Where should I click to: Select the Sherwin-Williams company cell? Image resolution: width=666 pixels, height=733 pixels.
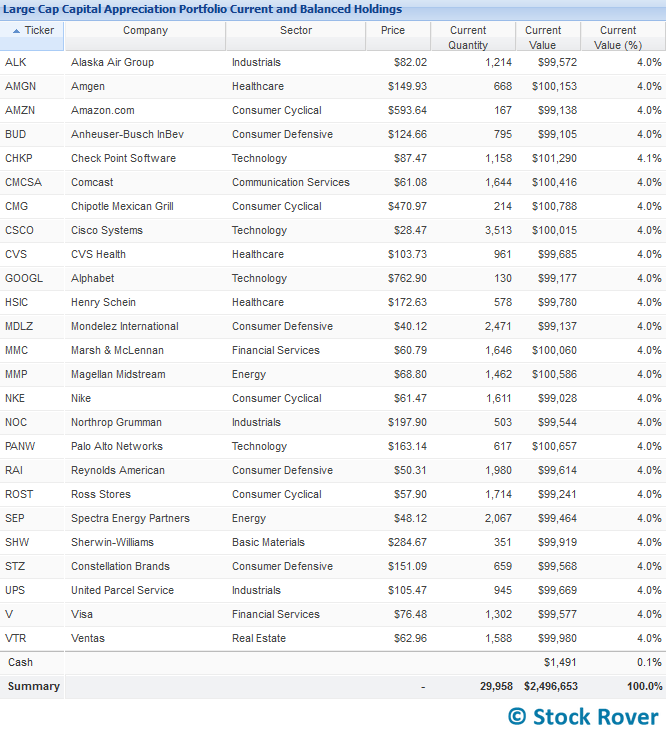point(112,542)
